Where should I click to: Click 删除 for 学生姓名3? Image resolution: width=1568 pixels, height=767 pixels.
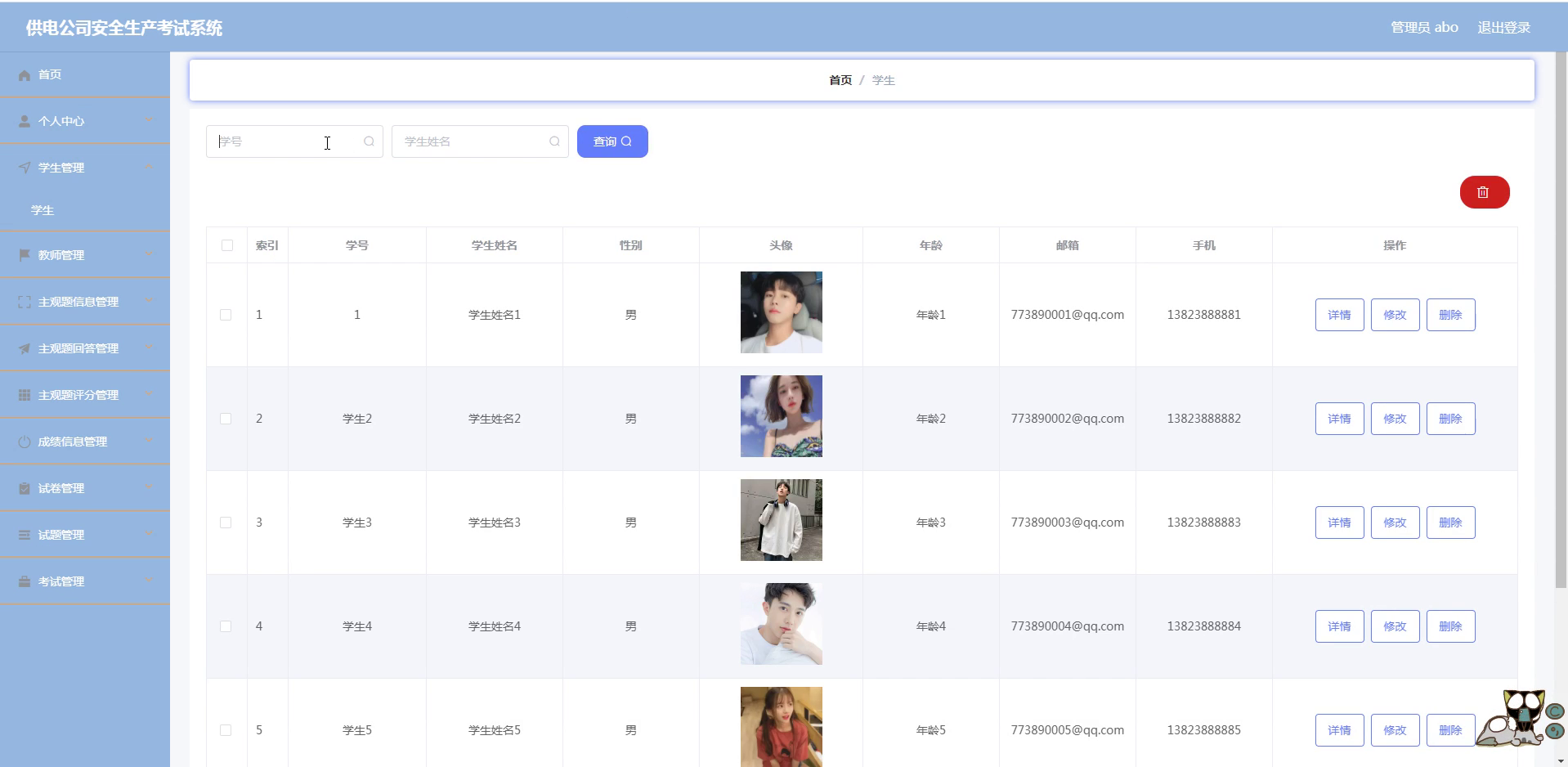click(1450, 523)
